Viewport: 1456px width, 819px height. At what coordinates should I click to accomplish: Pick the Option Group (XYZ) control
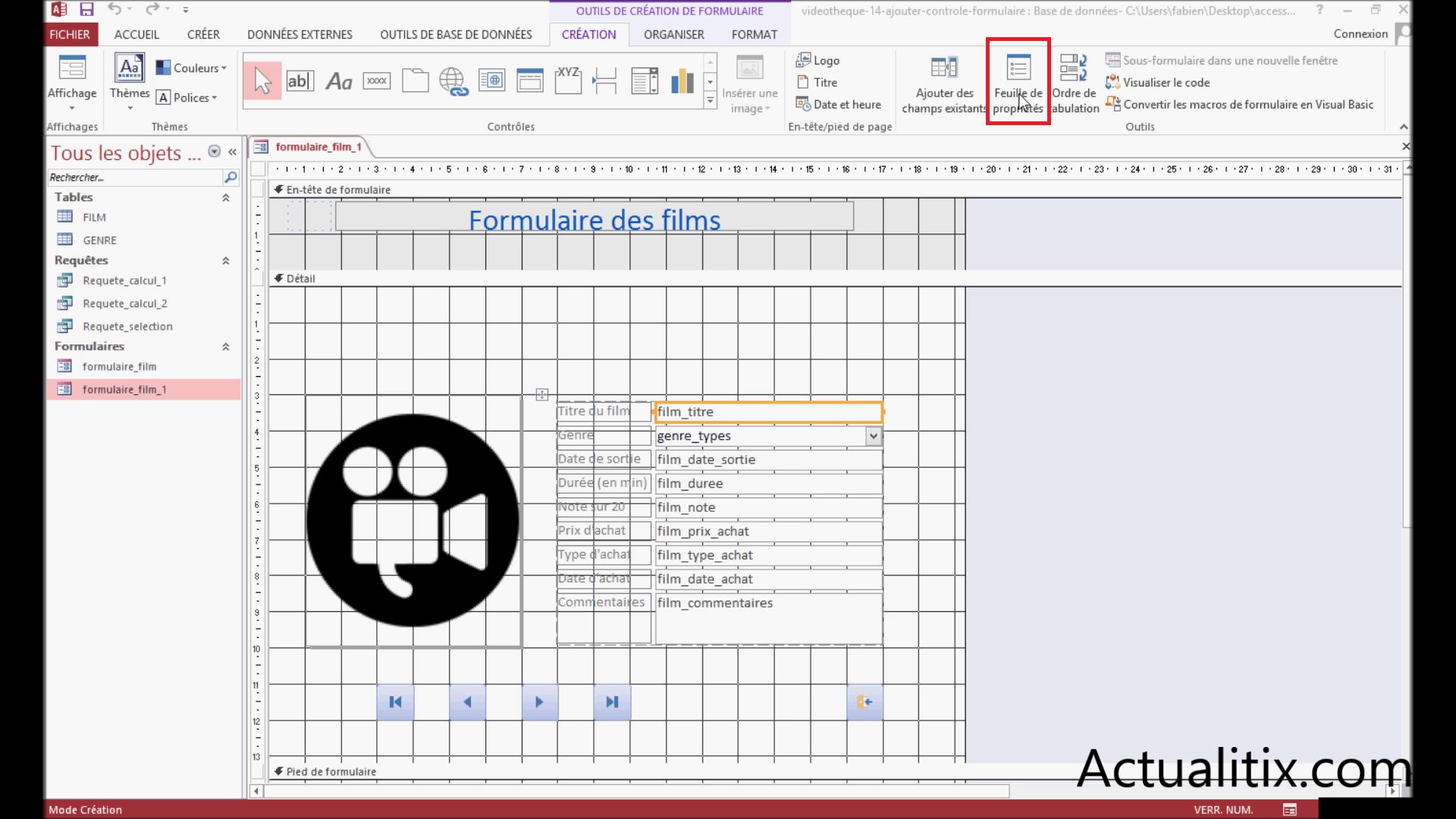click(x=568, y=80)
